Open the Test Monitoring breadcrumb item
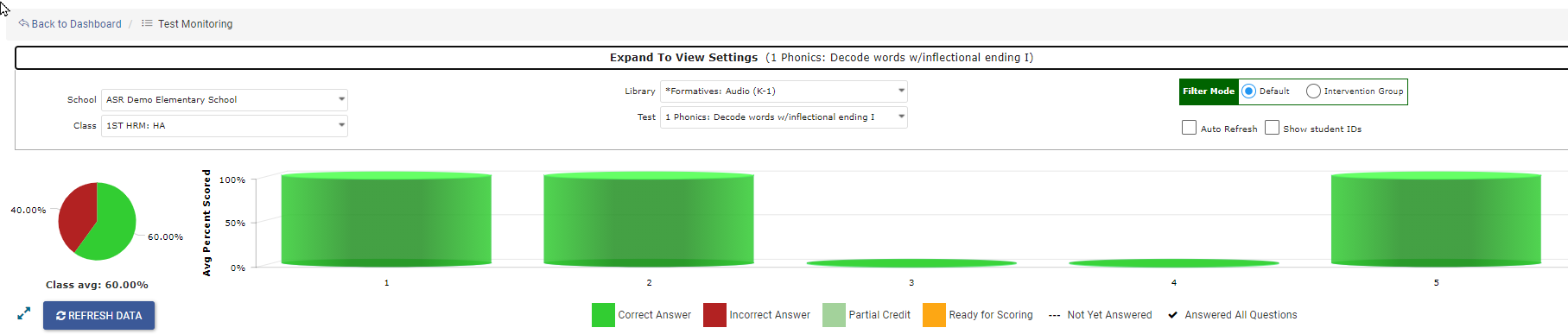This screenshot has height=334, width=1568. [x=195, y=24]
